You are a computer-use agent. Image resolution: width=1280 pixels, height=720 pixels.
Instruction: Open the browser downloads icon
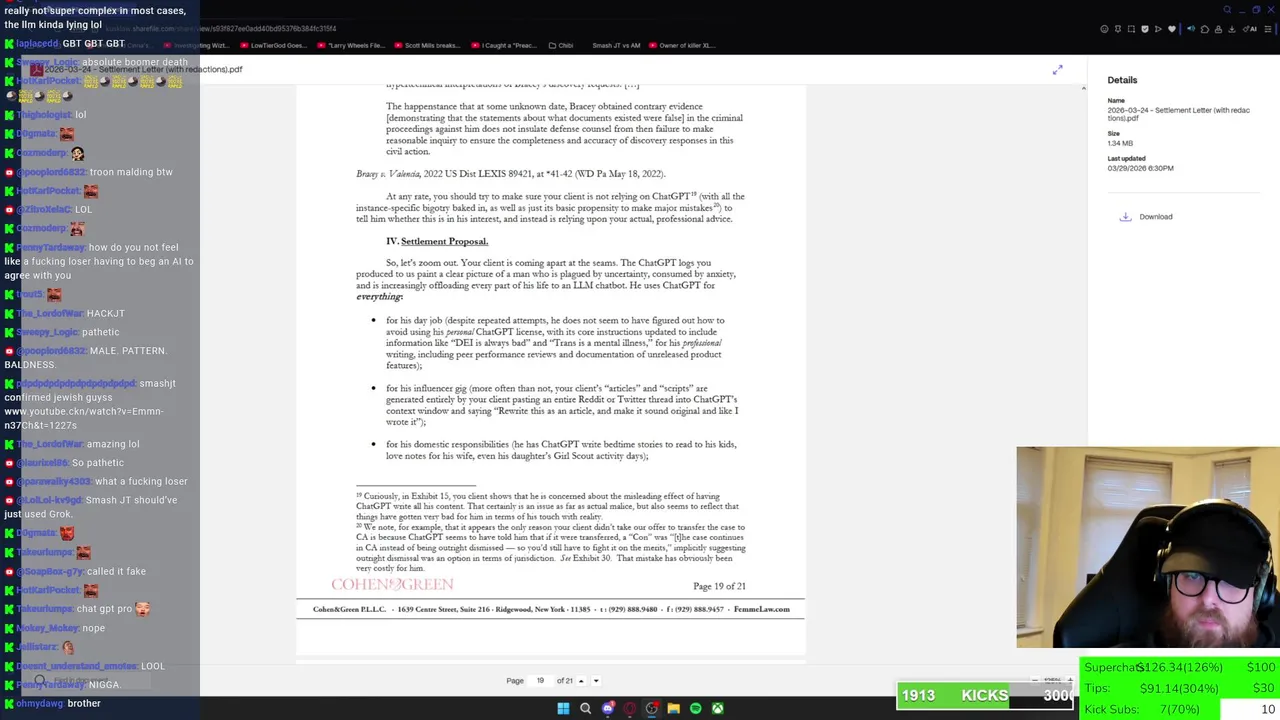(1232, 29)
